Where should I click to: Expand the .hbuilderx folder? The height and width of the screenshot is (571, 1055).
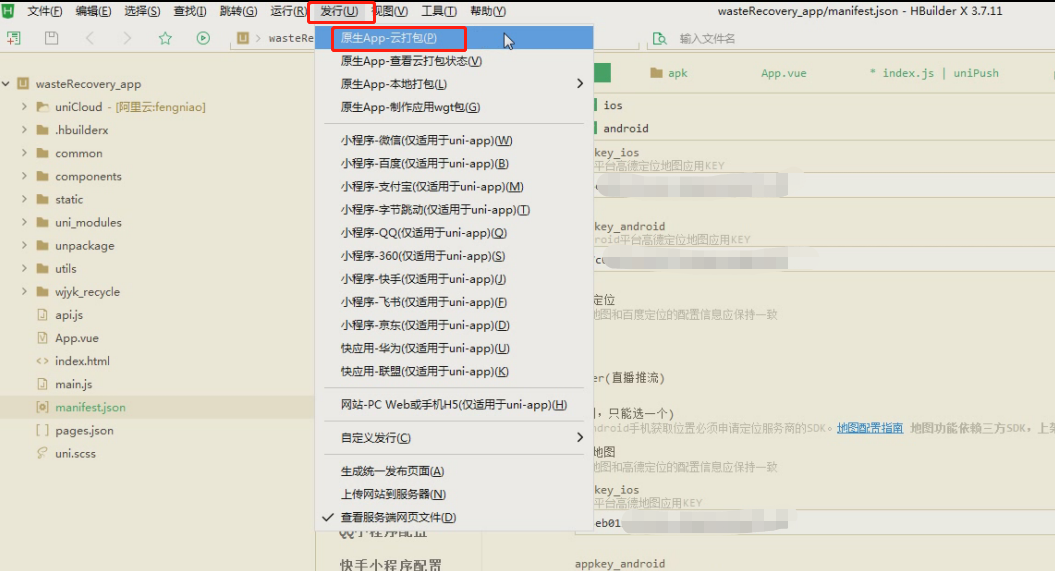(24, 130)
